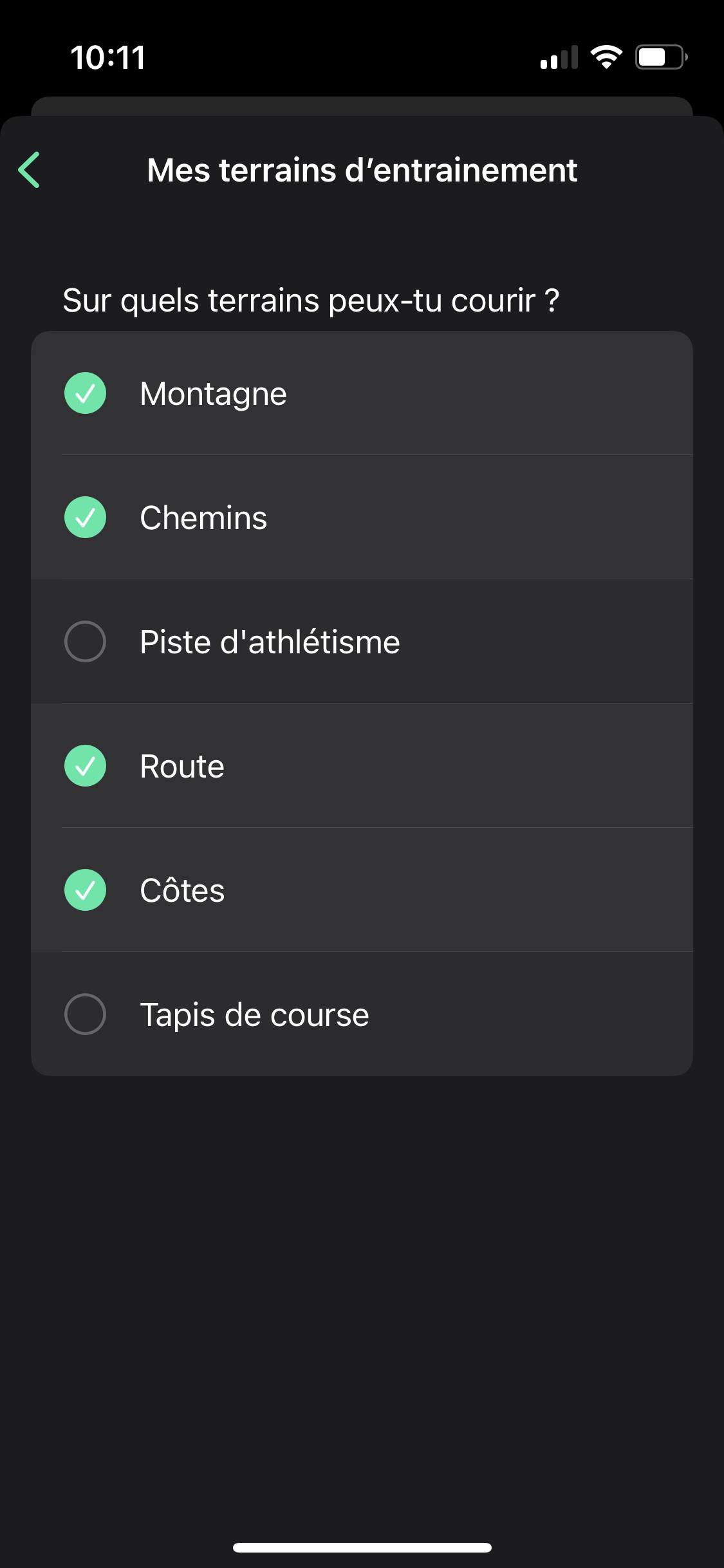Tap the Mes terrains d'entrainement title
The height and width of the screenshot is (1568, 724).
[x=362, y=171]
